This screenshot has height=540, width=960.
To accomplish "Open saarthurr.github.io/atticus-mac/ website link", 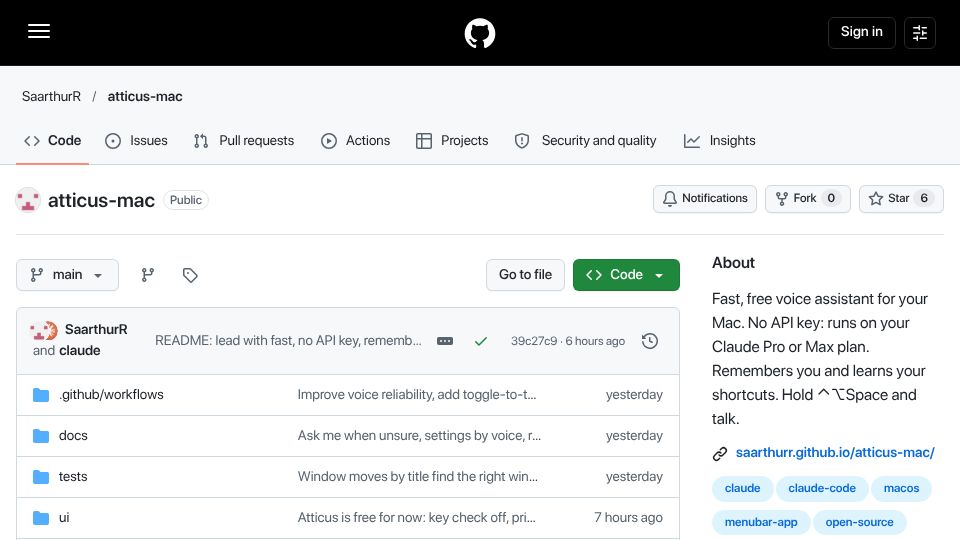I will (835, 452).
